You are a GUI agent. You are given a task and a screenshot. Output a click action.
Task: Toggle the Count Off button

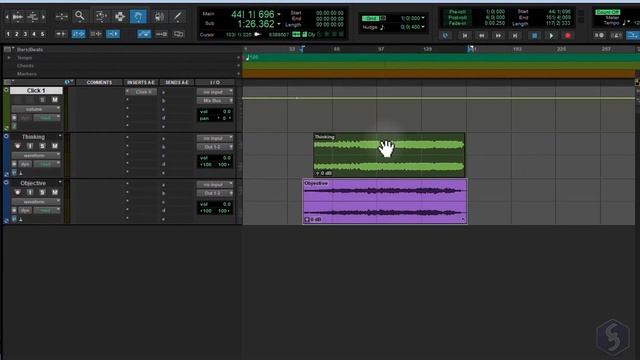[607, 12]
